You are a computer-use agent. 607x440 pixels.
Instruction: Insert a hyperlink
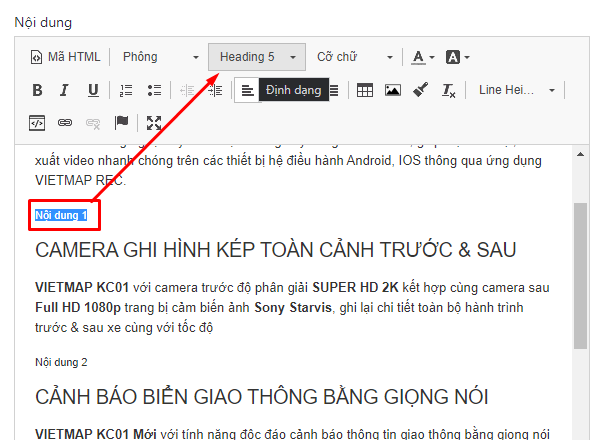65,123
